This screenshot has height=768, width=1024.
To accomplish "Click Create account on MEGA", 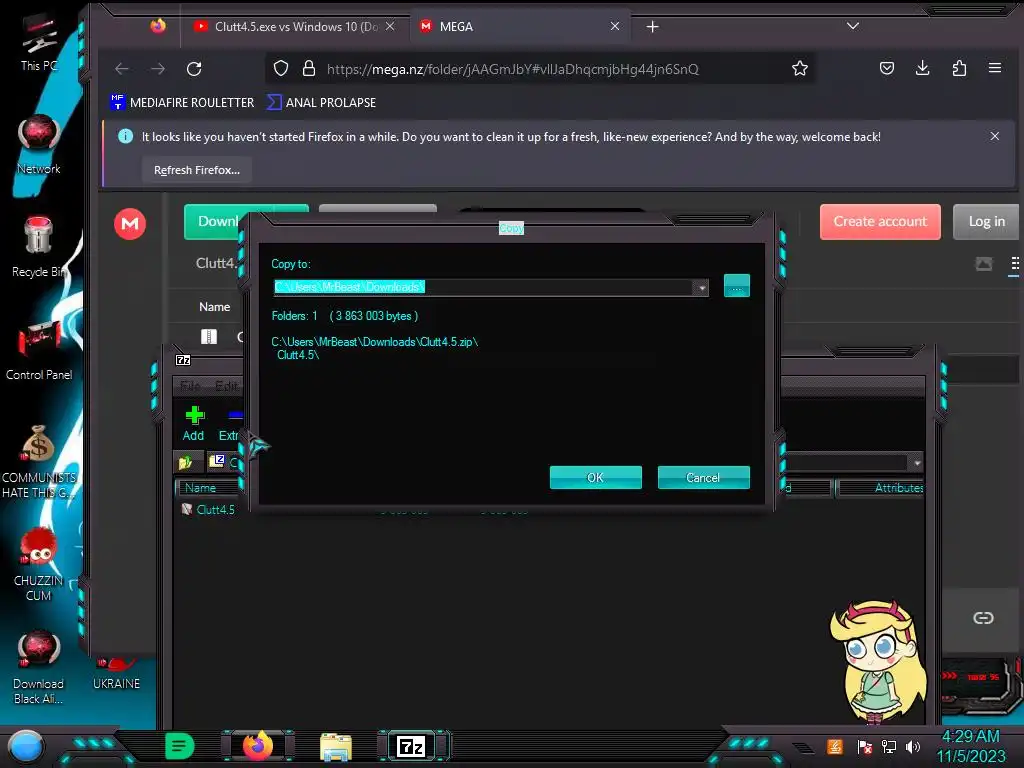I will tap(880, 221).
